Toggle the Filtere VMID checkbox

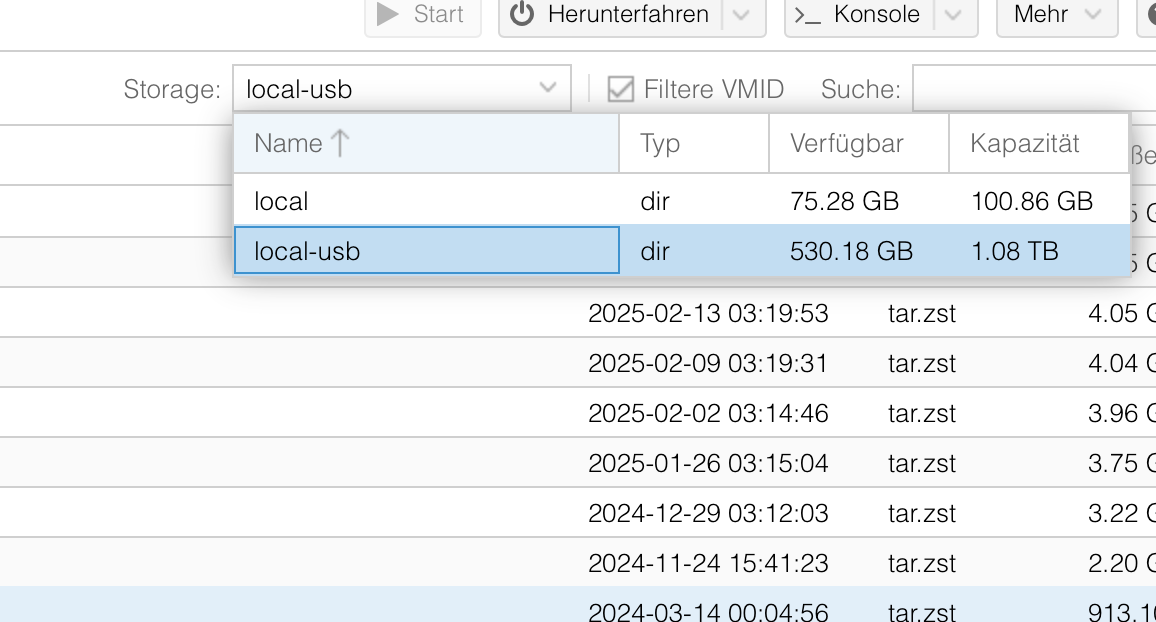[621, 89]
